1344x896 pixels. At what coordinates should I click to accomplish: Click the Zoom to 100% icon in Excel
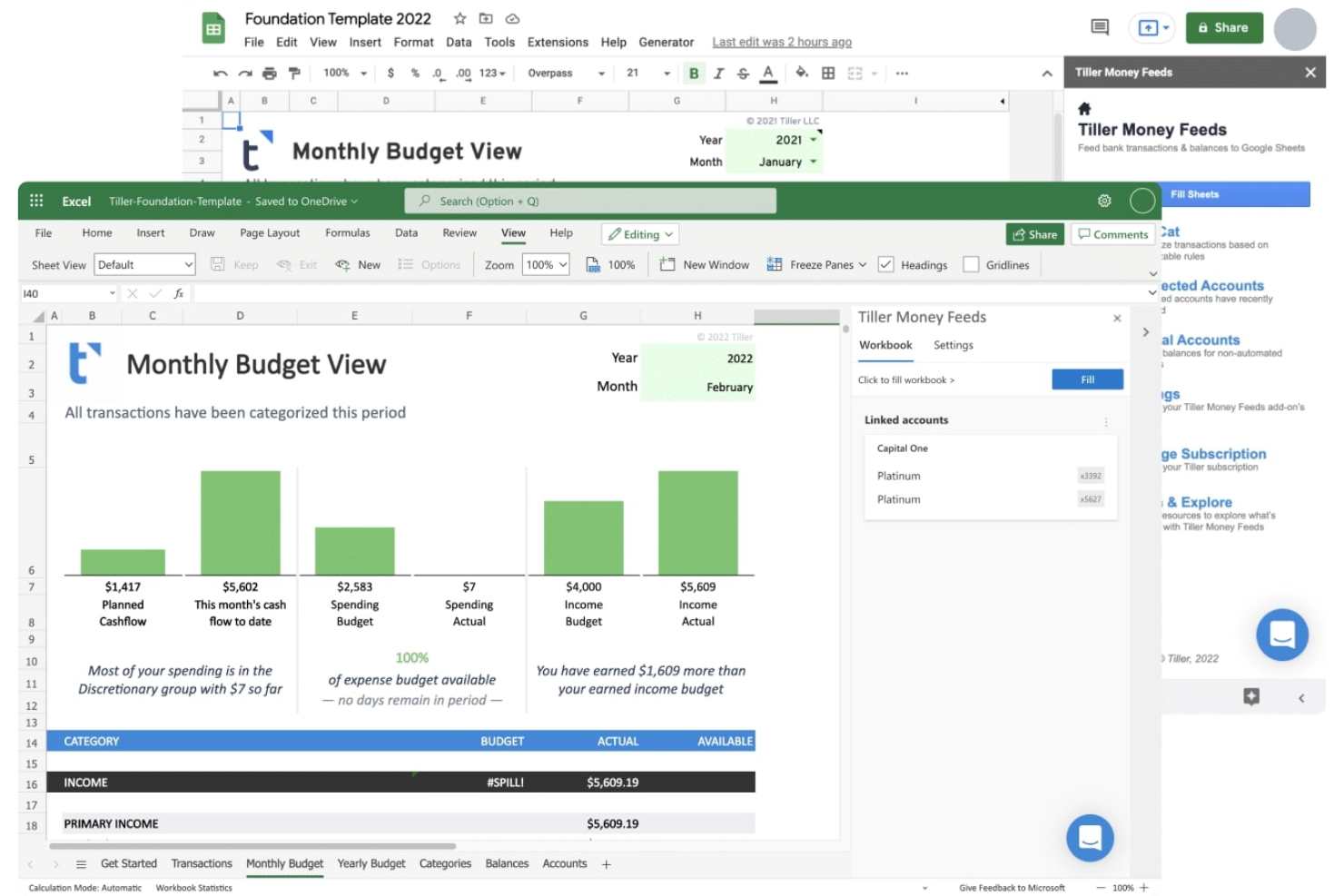[x=610, y=264]
